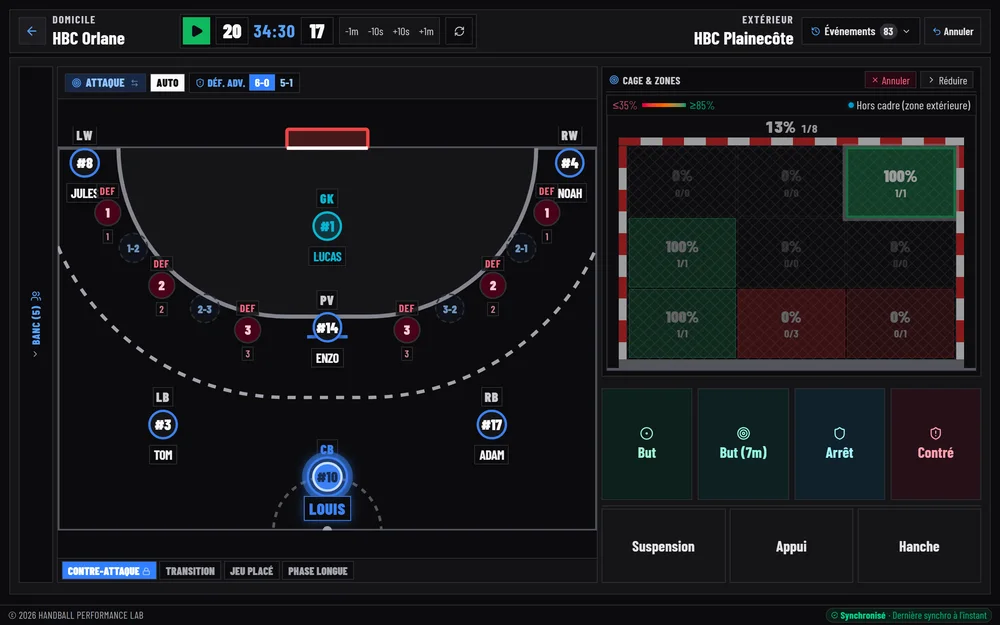Choose the Suspension shot type
This screenshot has width=1000, height=625.
click(663, 546)
